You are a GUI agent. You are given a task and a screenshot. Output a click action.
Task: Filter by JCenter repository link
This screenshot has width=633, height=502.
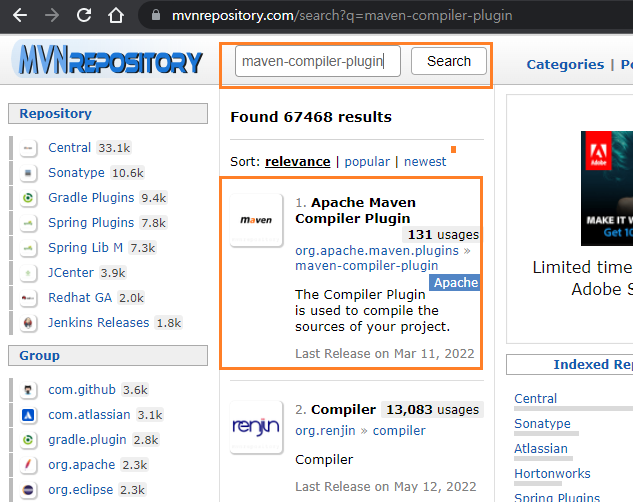[x=71, y=273]
